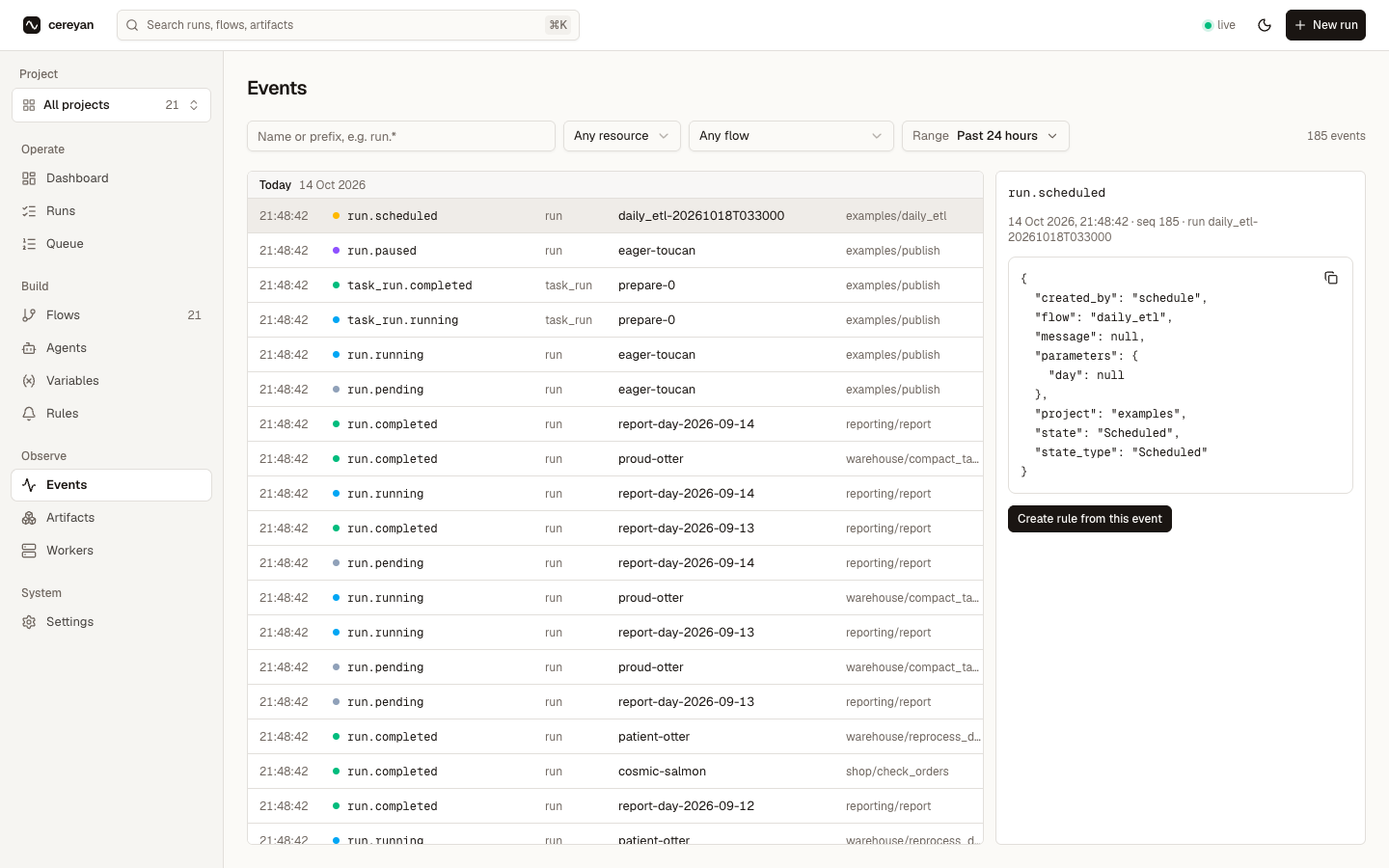Click shop/check_orders flow path
The image size is (1389, 868).
tap(897, 772)
